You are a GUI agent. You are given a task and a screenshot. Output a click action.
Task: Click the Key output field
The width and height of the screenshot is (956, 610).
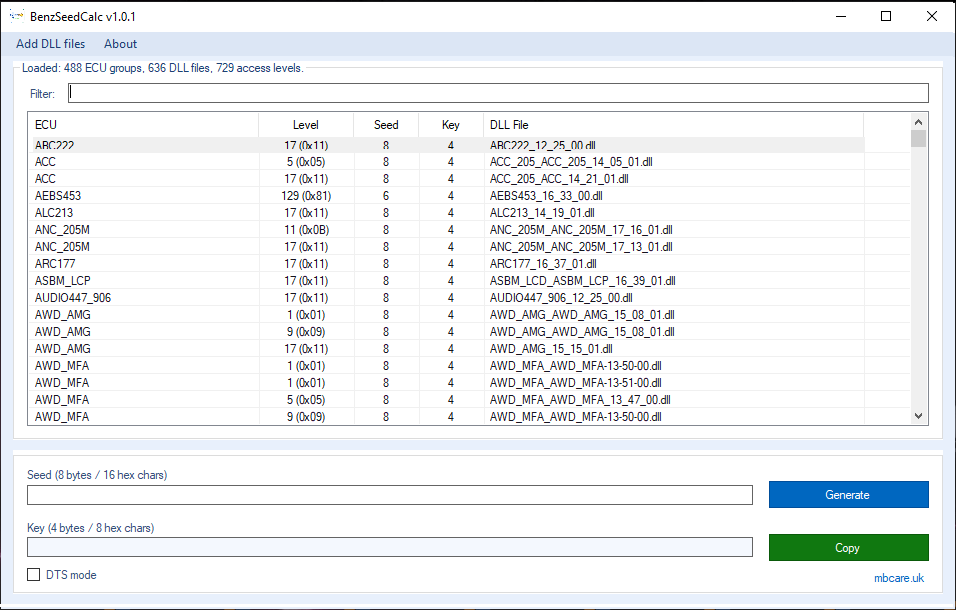pos(390,547)
